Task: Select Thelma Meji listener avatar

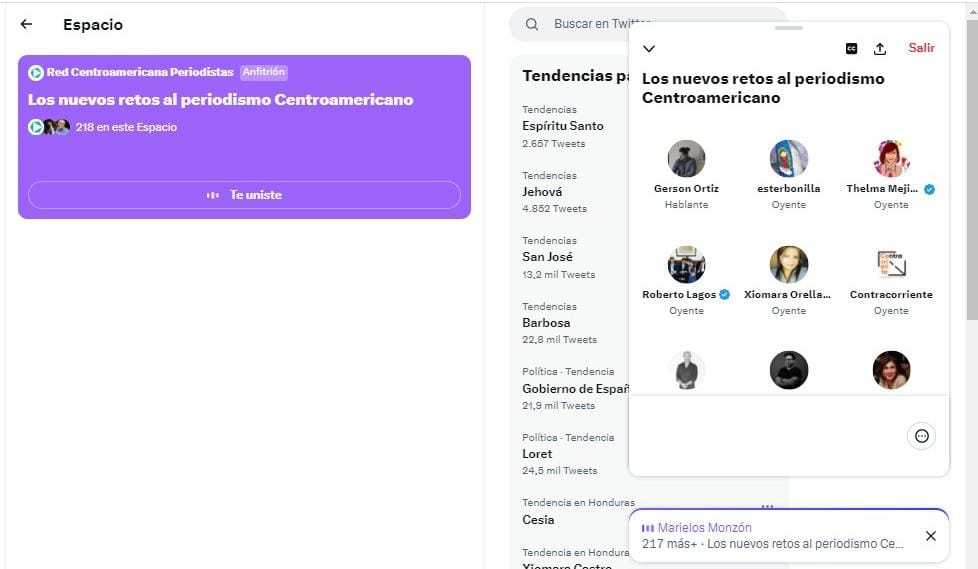Action: tap(891, 158)
